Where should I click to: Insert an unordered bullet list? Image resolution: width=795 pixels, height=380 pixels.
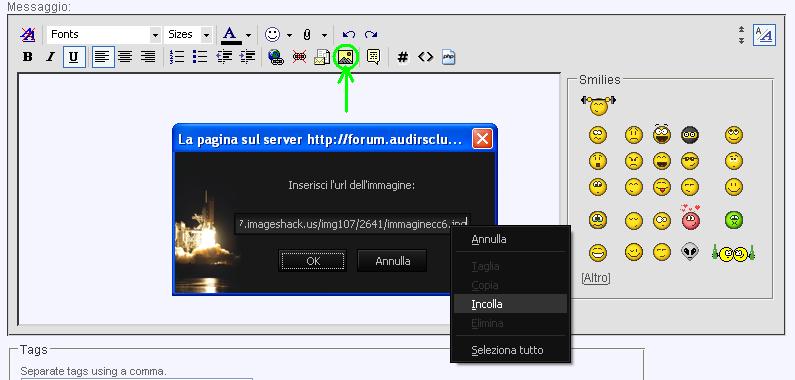coord(200,57)
